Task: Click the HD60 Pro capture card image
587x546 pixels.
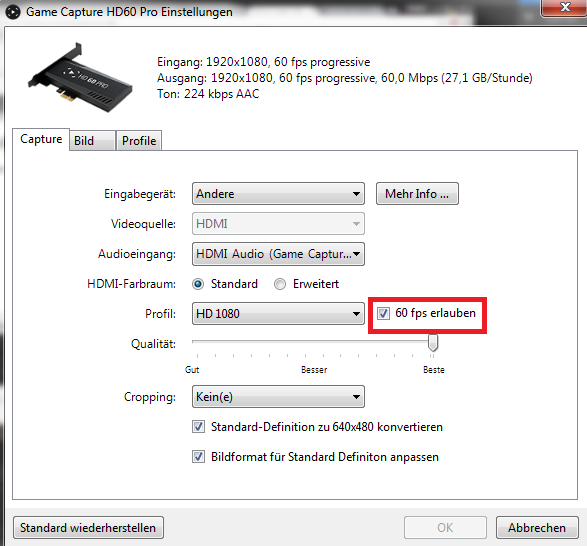Action: (x=80, y=78)
